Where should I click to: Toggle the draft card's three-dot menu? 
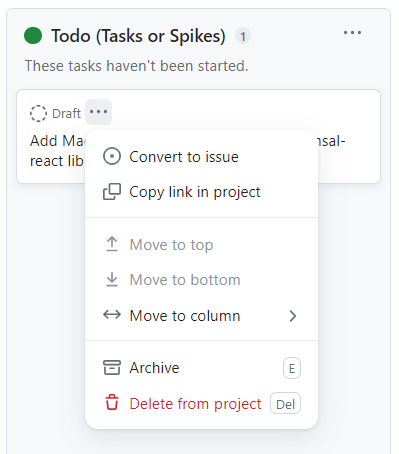[x=98, y=112]
